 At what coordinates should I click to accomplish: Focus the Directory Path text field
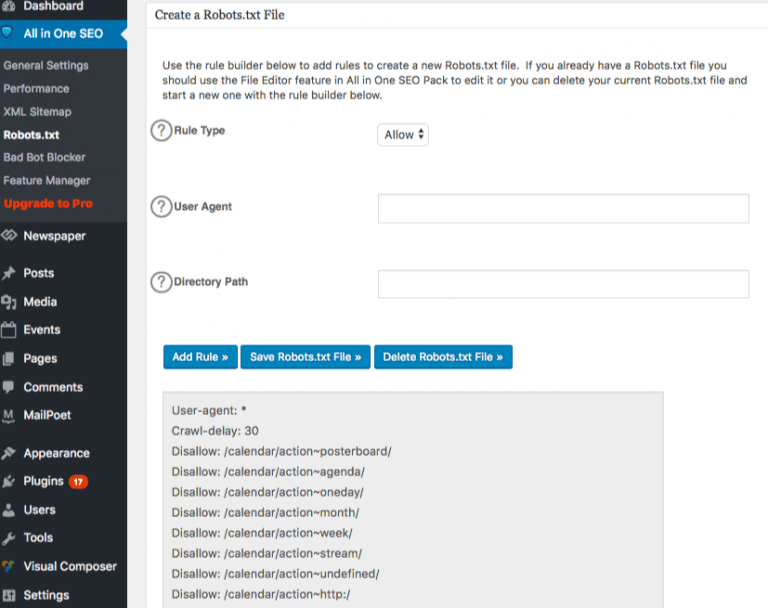pos(563,284)
